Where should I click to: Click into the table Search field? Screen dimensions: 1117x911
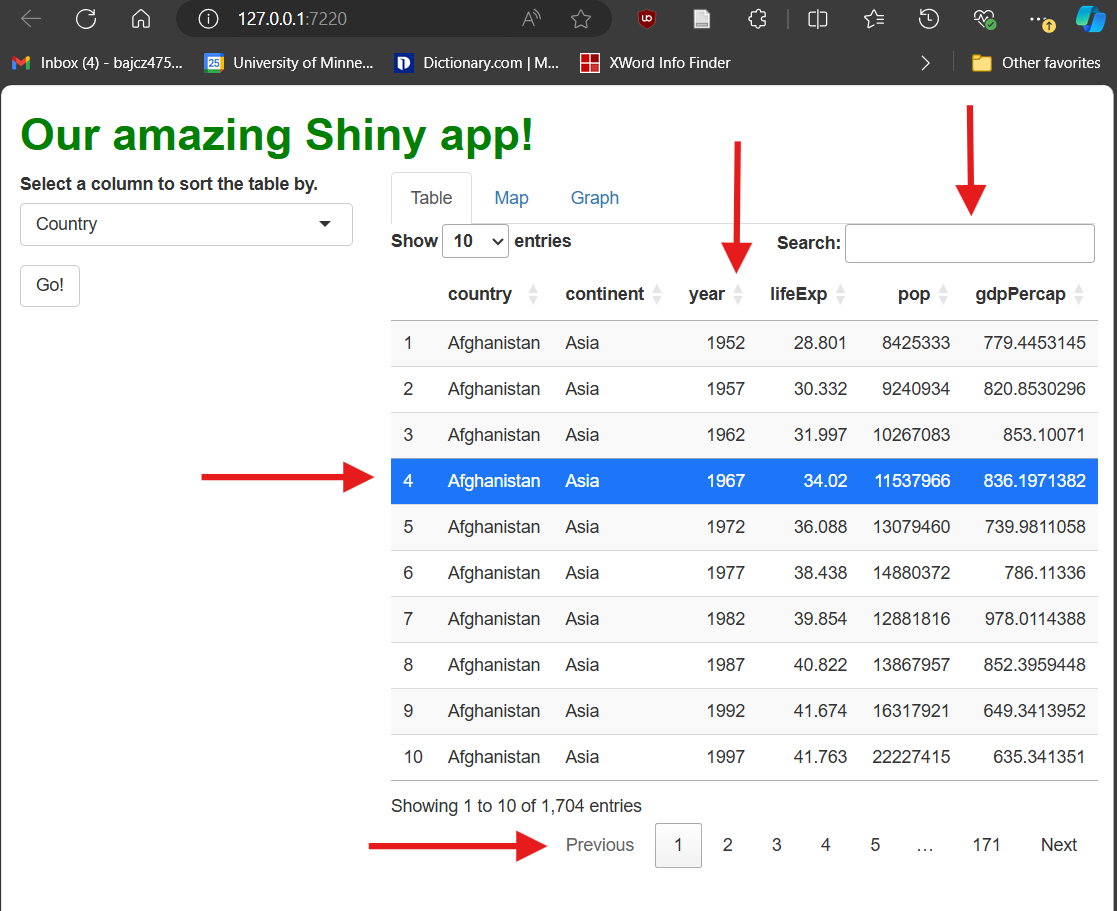click(x=969, y=243)
